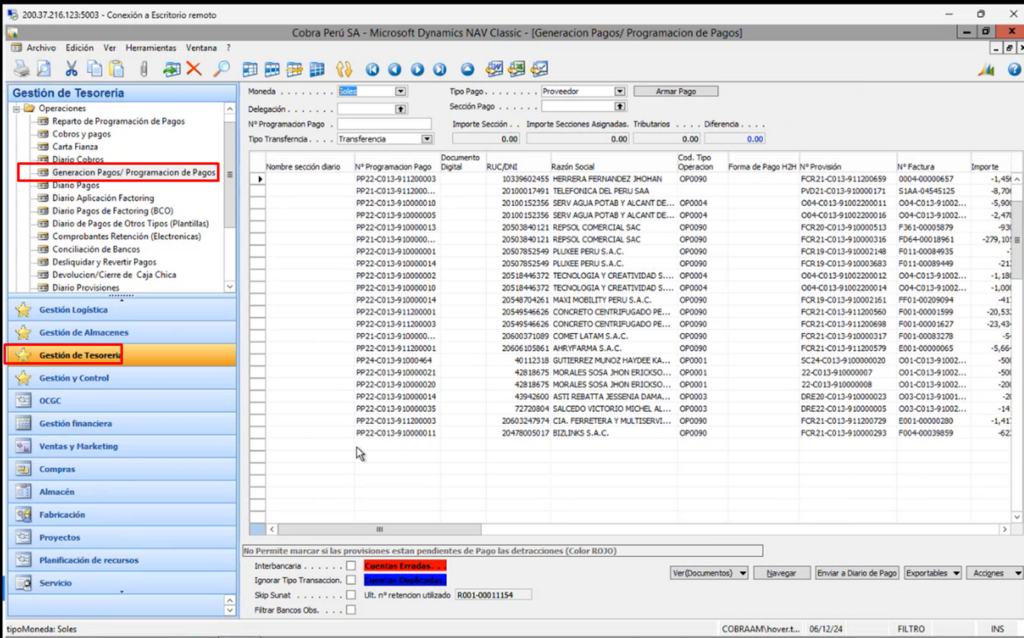Click the Print toolbar icon

tap(22, 69)
